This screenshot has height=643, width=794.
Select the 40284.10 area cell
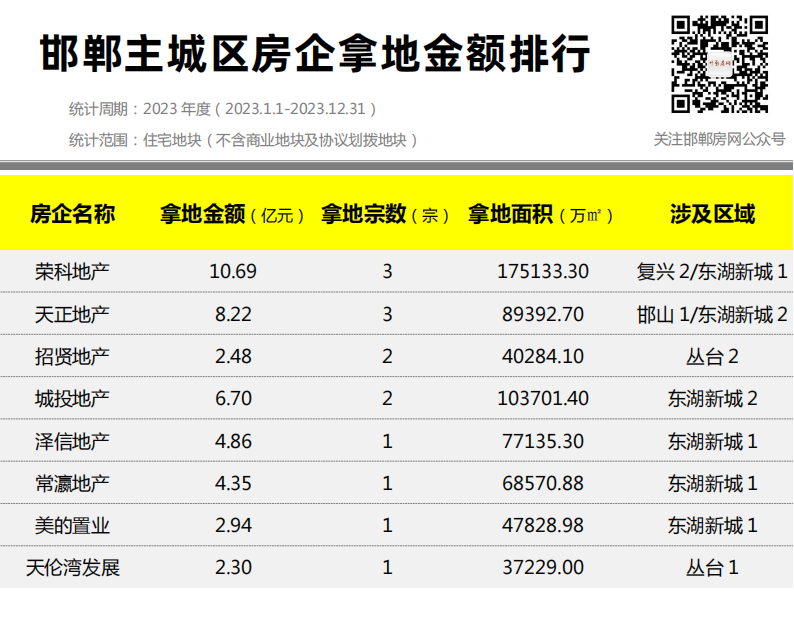543,356
